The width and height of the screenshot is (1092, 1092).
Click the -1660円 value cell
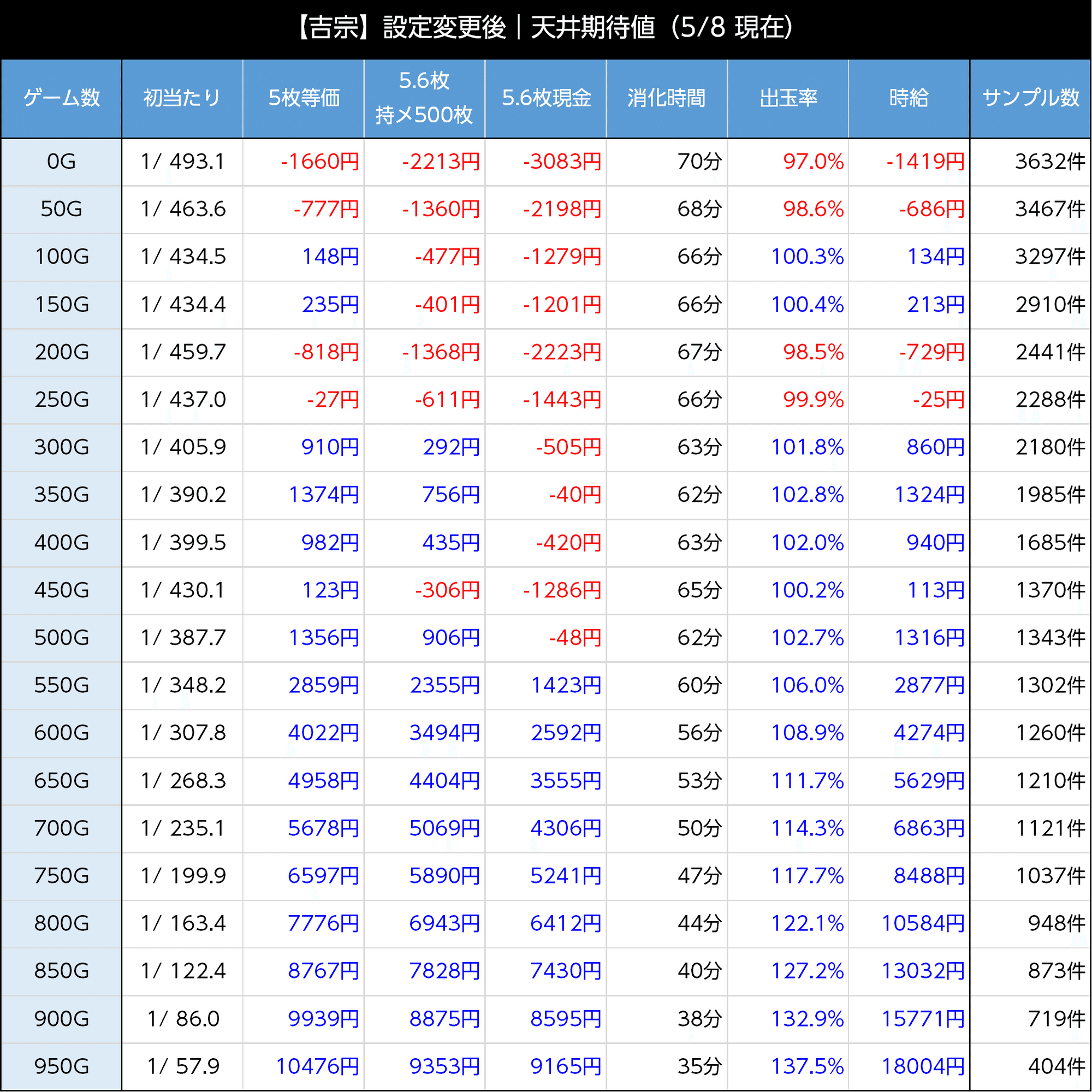[320, 162]
